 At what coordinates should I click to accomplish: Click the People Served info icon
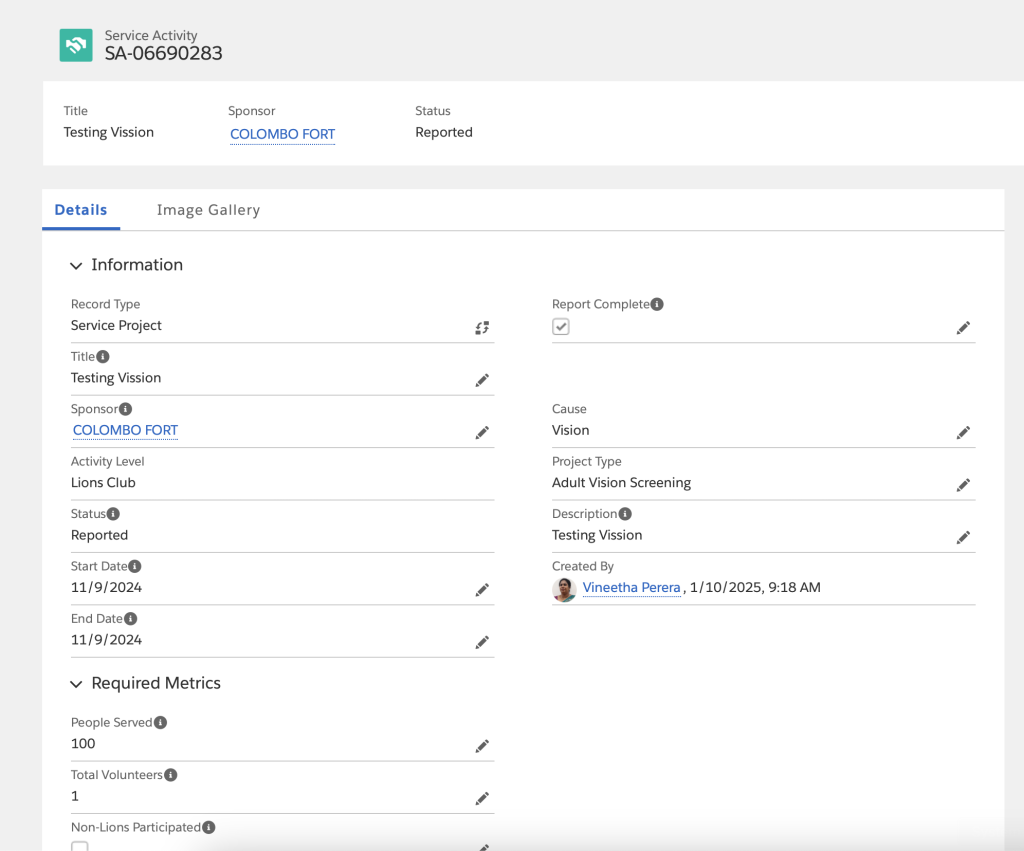[x=160, y=722]
